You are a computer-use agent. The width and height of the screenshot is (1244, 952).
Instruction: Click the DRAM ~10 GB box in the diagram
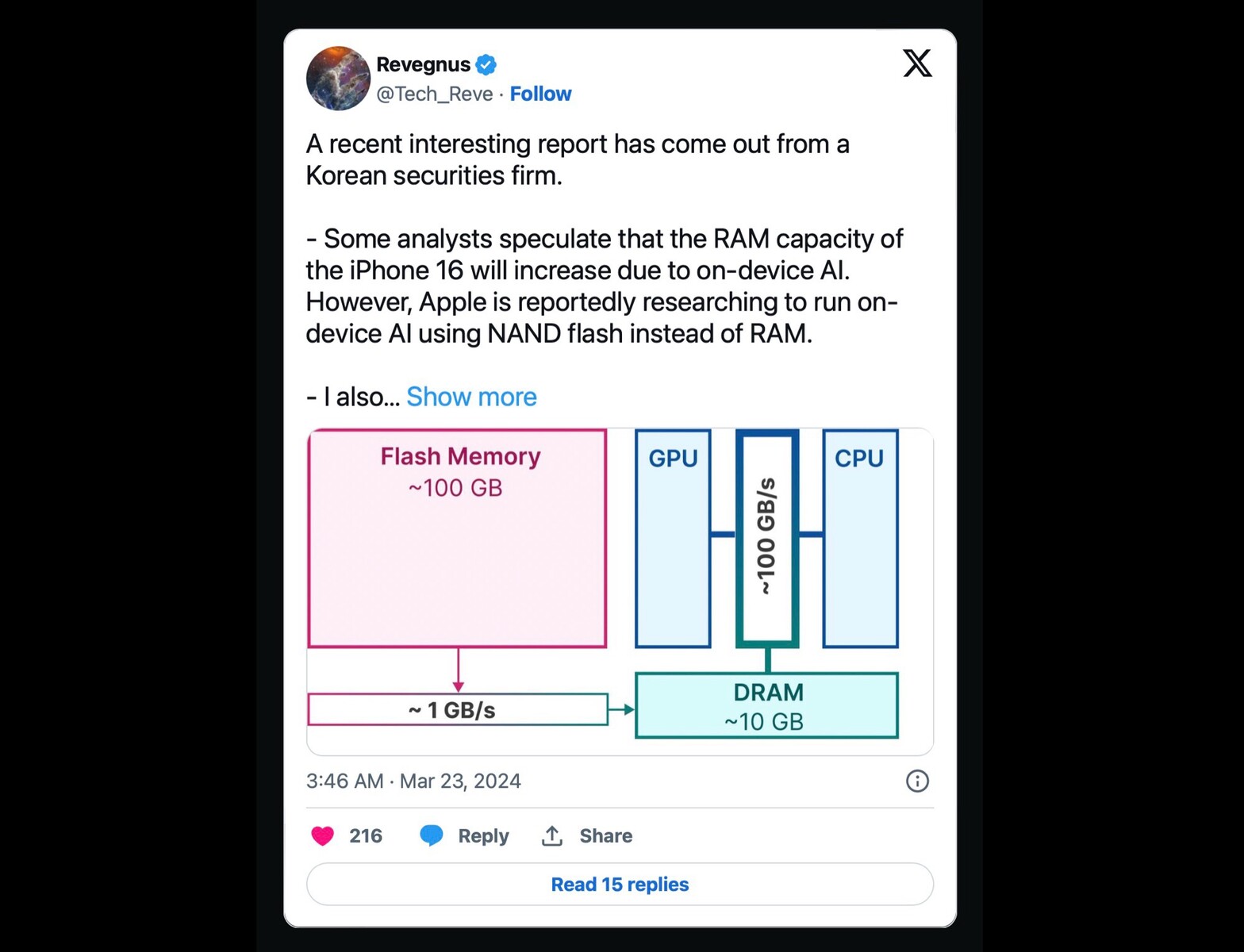point(766,705)
